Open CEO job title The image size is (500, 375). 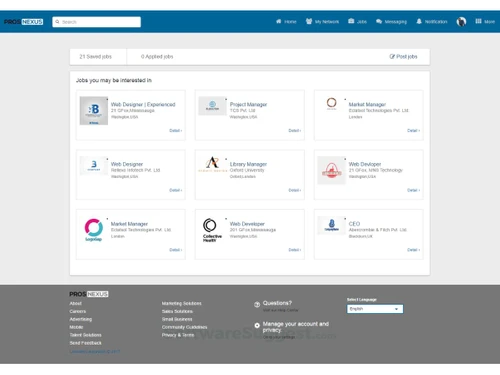(354, 224)
